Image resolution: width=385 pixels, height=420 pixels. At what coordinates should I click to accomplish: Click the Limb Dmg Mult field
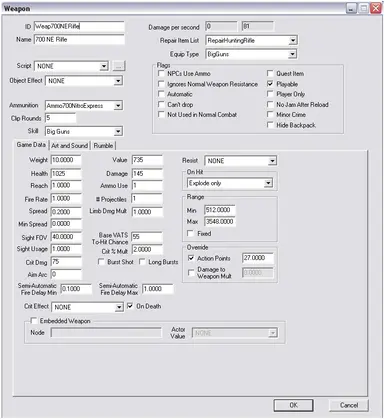[x=147, y=212]
